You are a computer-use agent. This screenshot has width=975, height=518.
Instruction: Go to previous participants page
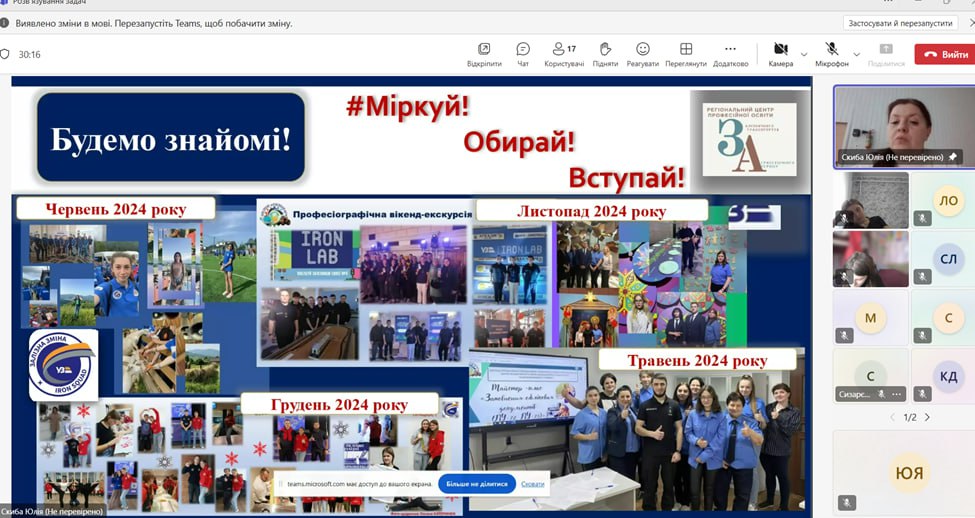[x=892, y=417]
